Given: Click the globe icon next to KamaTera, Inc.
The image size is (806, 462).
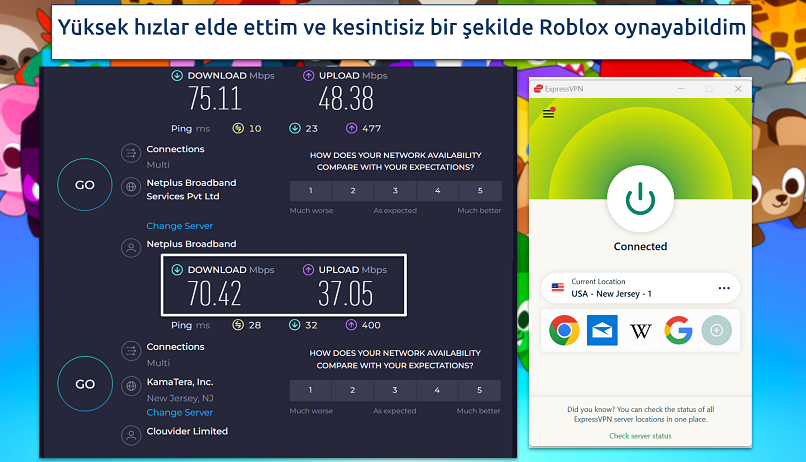Looking at the screenshot, I should tap(130, 384).
